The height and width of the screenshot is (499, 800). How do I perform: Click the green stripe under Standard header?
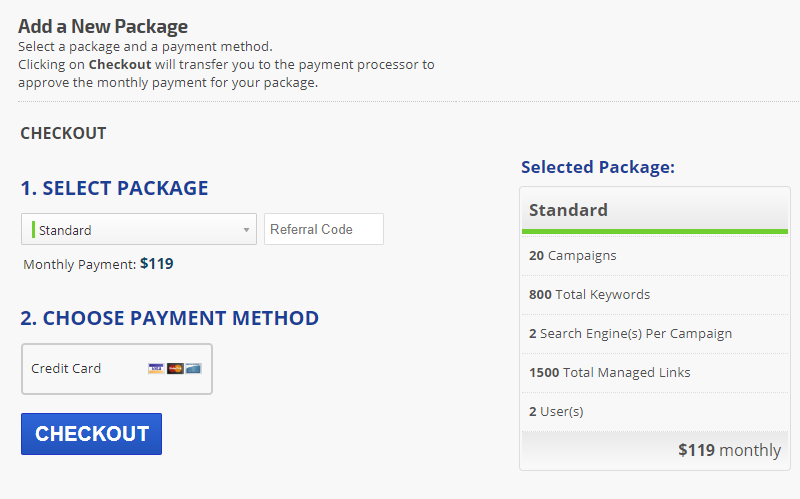click(x=655, y=231)
